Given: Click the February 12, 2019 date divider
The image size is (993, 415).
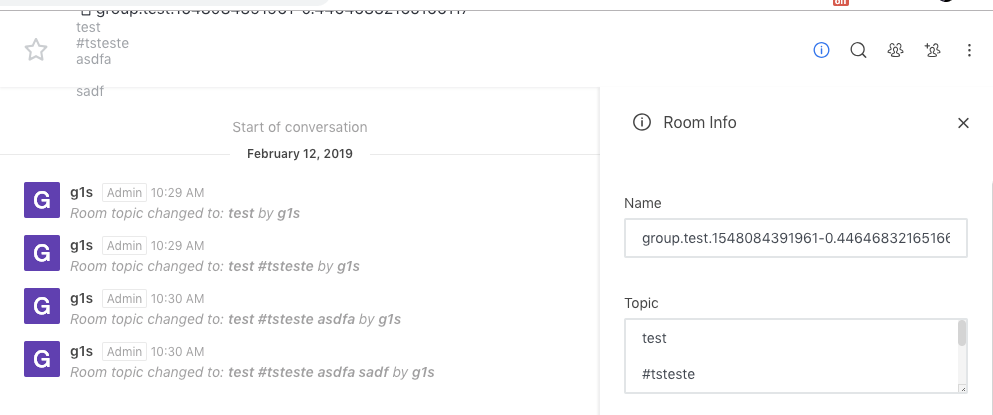Looking at the screenshot, I should tap(299, 154).
